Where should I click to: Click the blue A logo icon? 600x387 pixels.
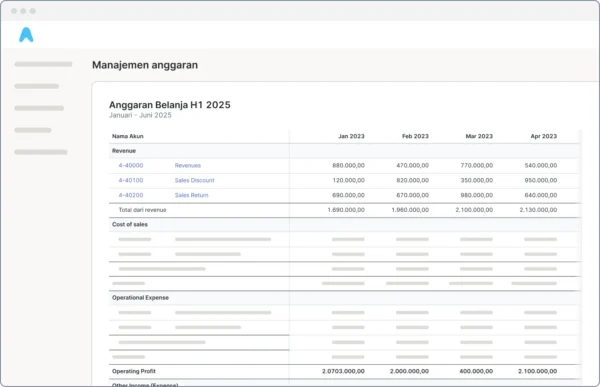pos(26,35)
